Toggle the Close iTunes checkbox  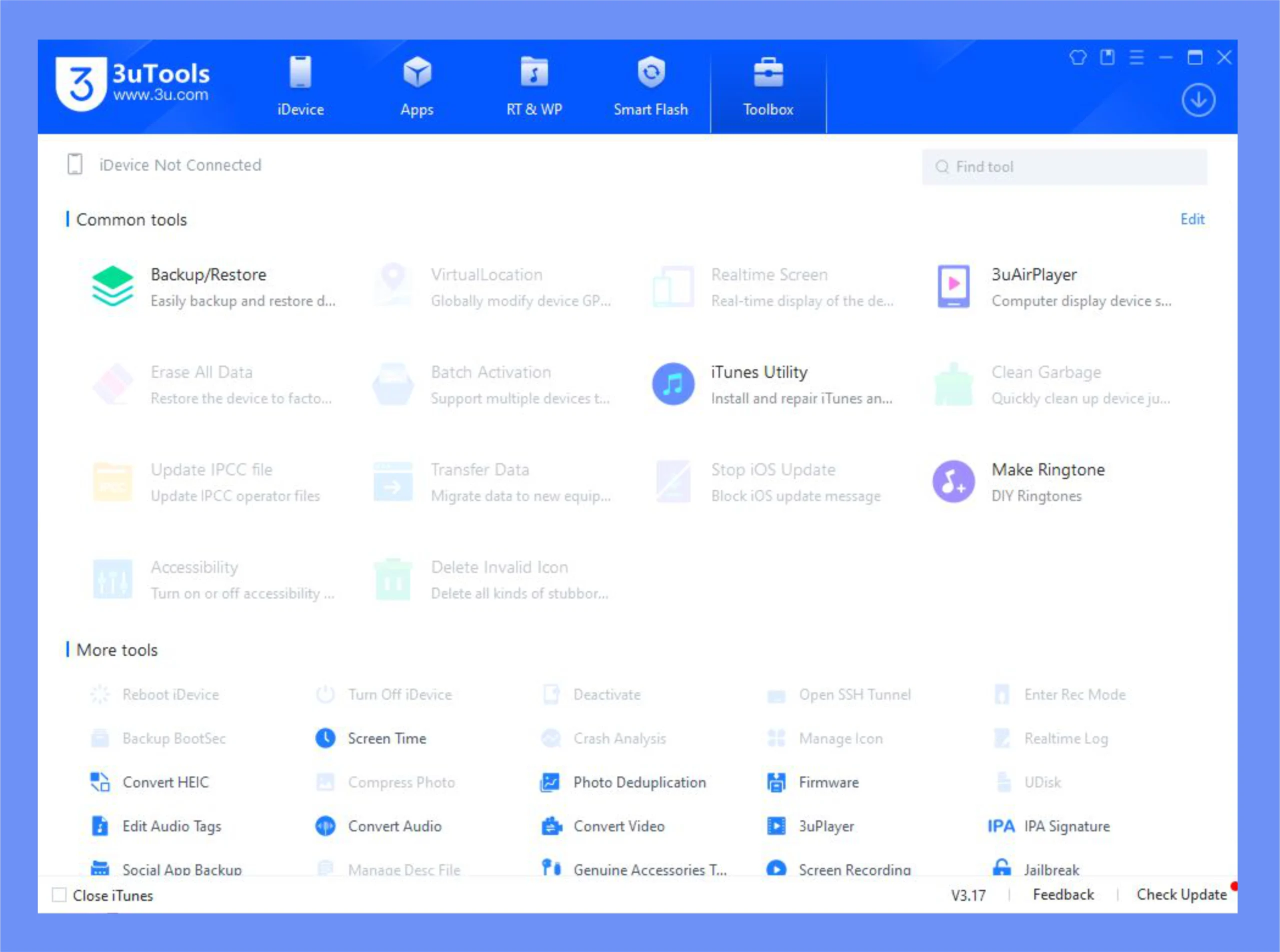59,895
